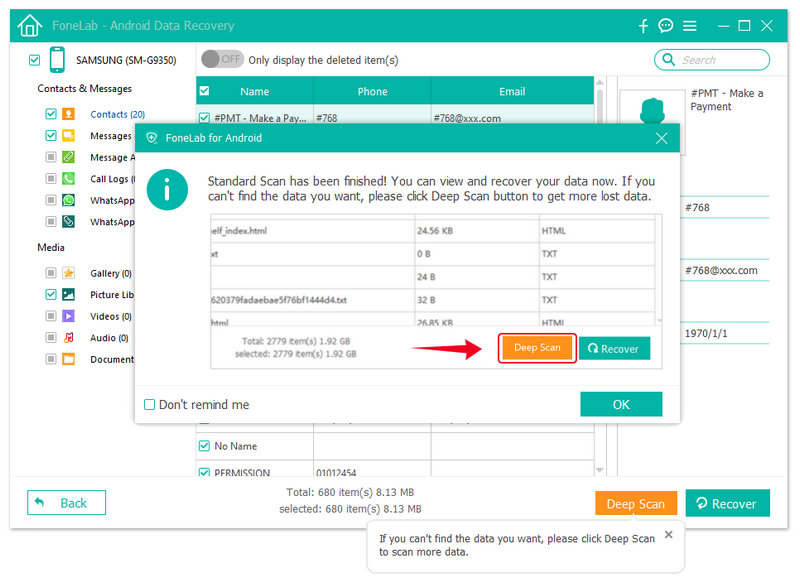Dismiss the Deep Scan tooltip
The image size is (800, 583).
668,535
